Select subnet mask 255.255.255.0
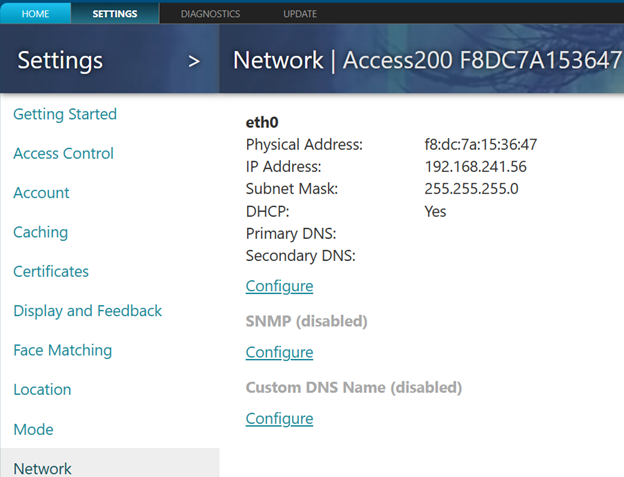 471,189
